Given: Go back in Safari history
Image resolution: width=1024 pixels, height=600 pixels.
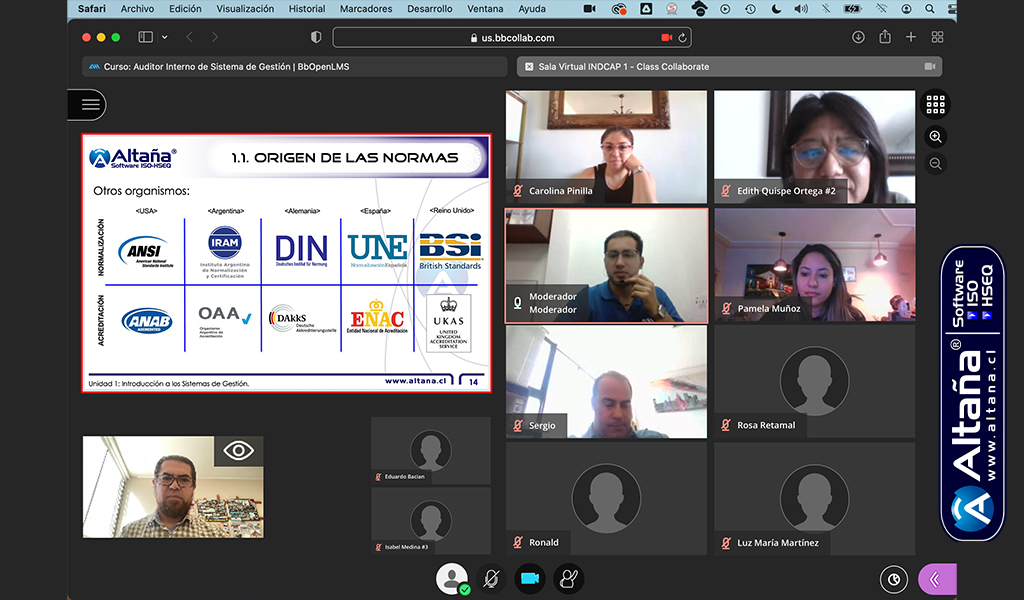Looking at the screenshot, I should (x=189, y=37).
